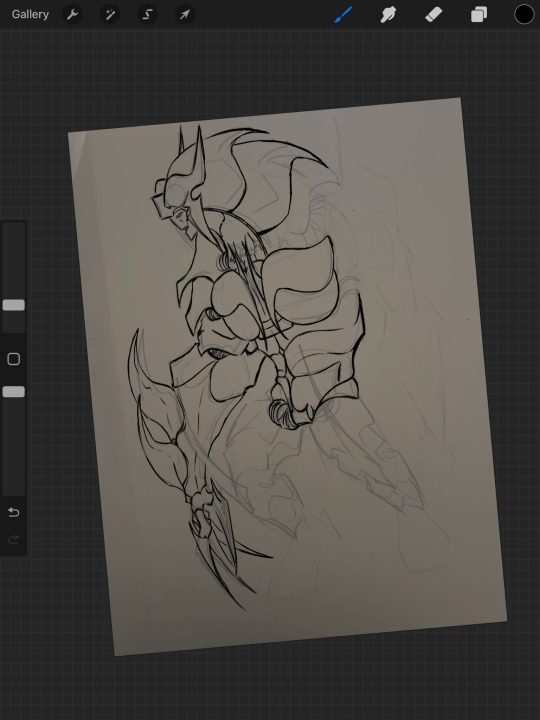Activate the Selection tool
This screenshot has height=720, width=540.
click(147, 15)
